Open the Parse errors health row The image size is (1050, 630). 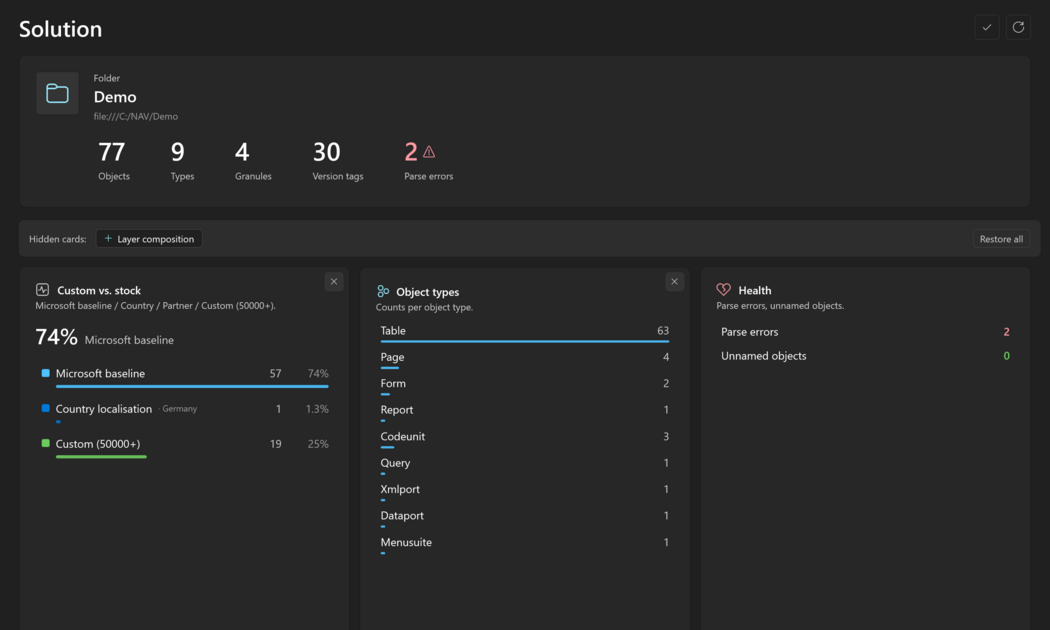click(865, 331)
